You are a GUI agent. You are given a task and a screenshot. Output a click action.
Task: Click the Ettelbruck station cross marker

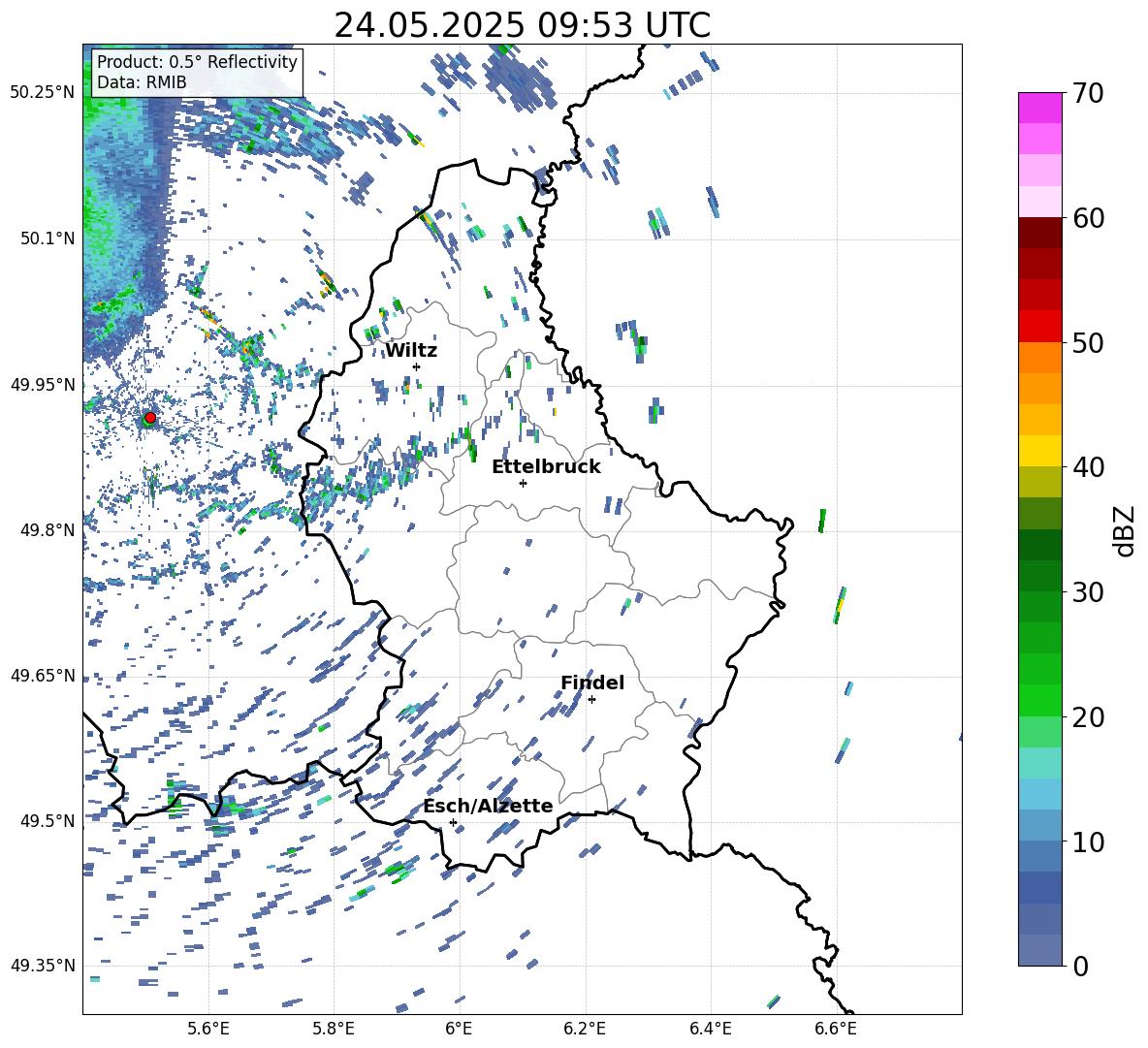coord(523,483)
